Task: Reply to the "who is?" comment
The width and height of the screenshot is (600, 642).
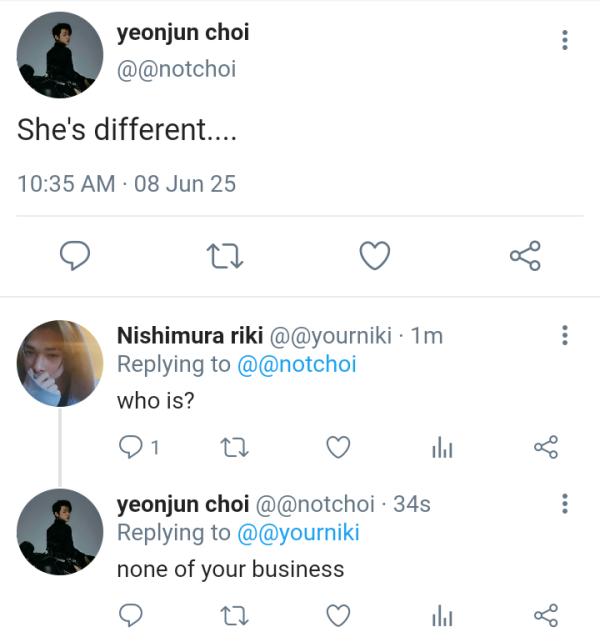Action: tap(132, 448)
